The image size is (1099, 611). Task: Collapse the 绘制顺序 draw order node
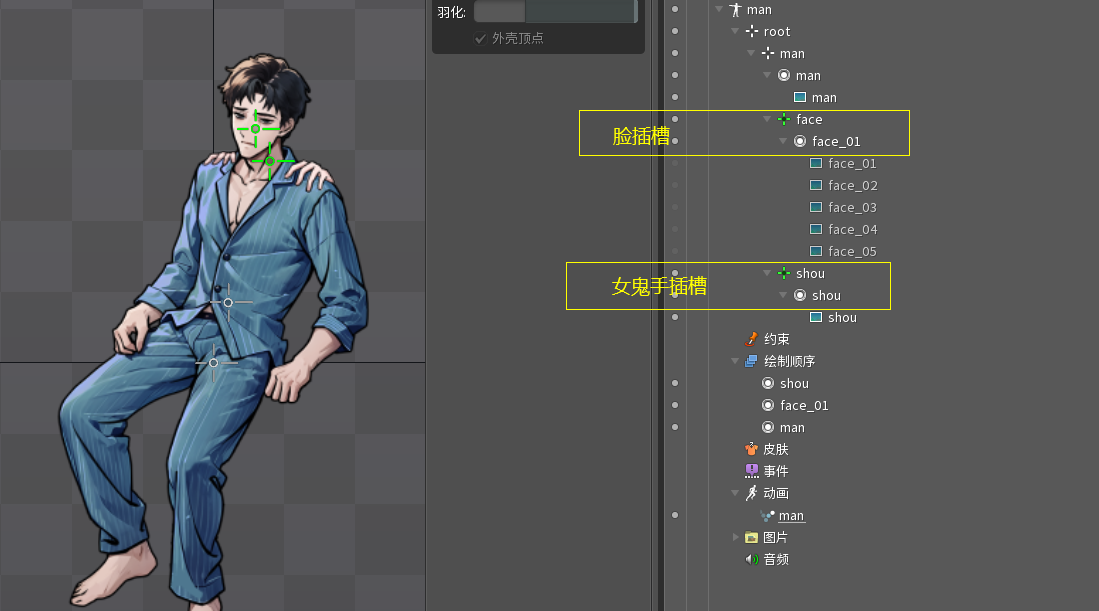[x=736, y=362]
